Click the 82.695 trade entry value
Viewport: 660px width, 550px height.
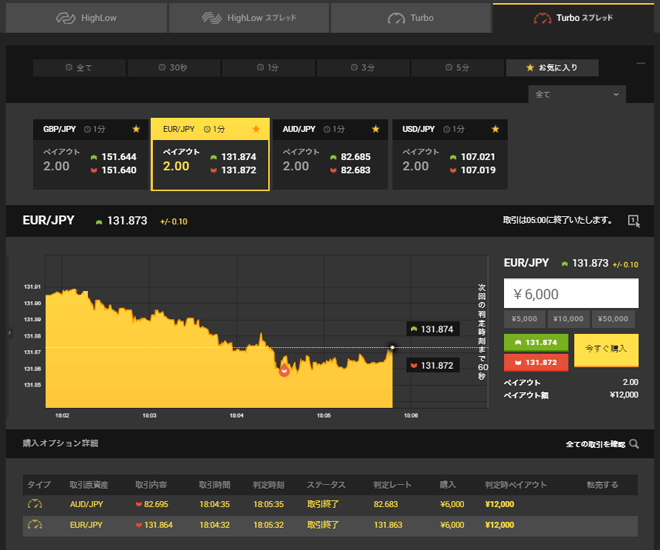tap(156, 504)
